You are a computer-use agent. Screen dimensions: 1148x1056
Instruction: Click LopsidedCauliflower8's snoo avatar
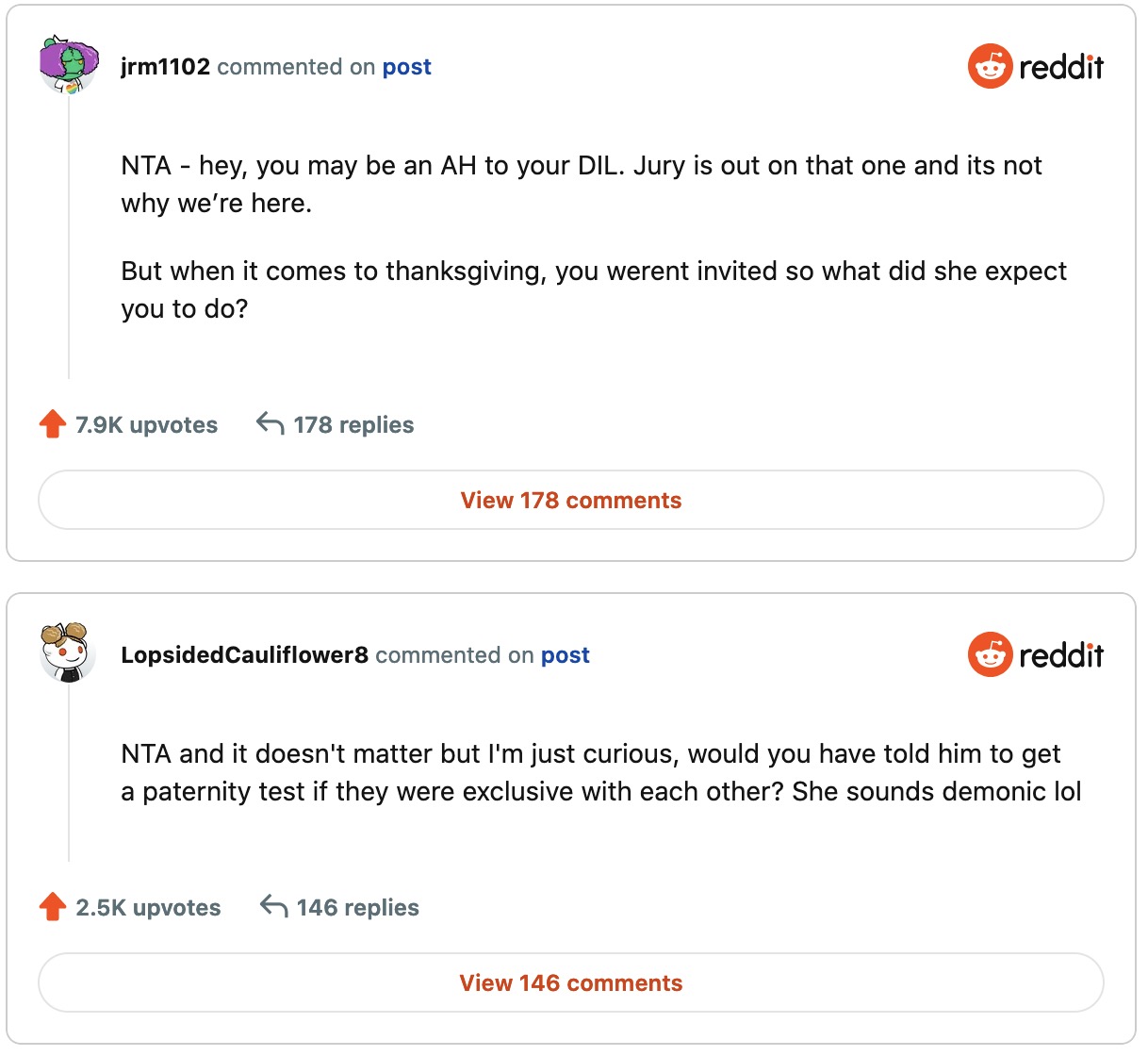point(67,652)
